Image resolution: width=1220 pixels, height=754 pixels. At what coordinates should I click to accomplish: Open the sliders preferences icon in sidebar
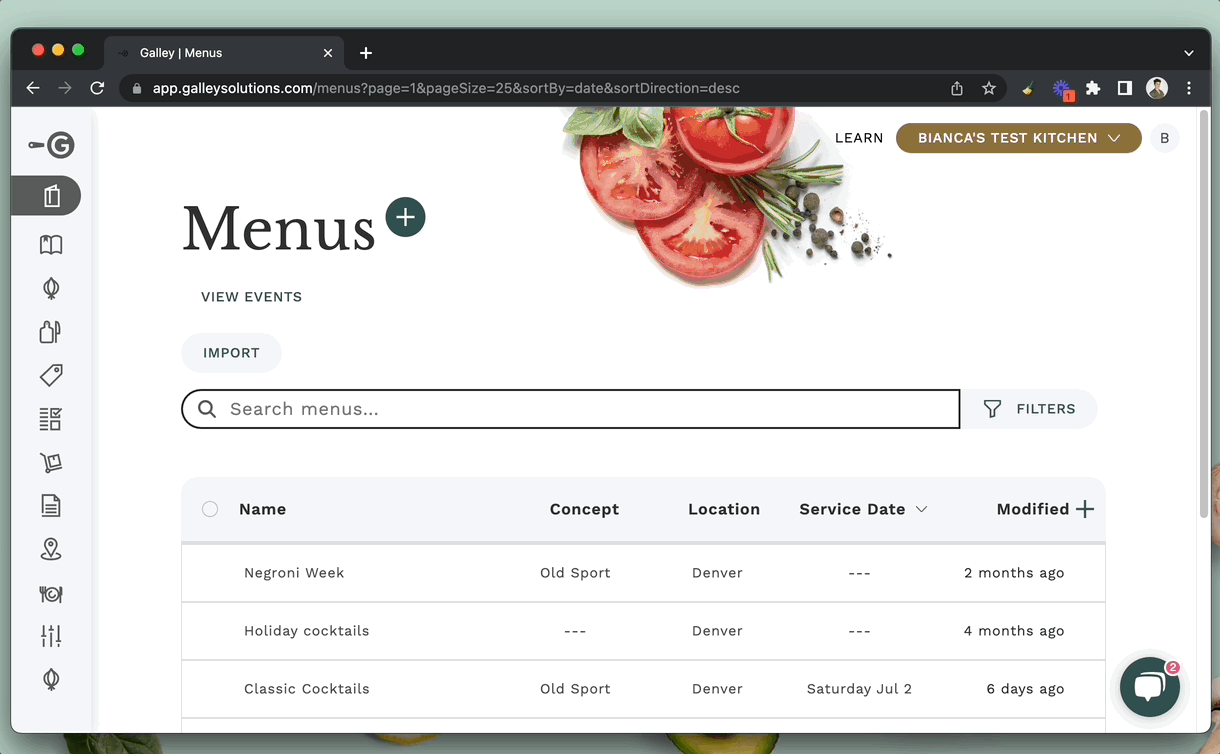click(x=50, y=635)
